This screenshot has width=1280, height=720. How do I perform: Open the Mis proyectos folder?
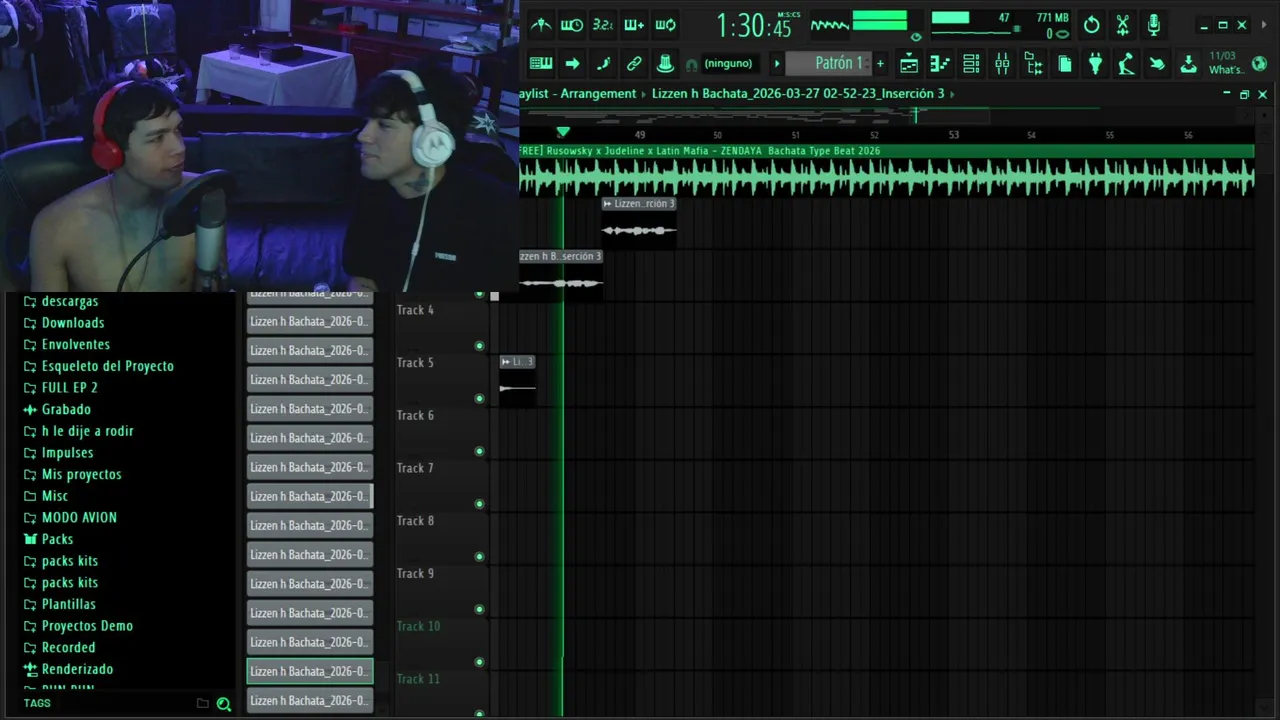click(x=72, y=475)
